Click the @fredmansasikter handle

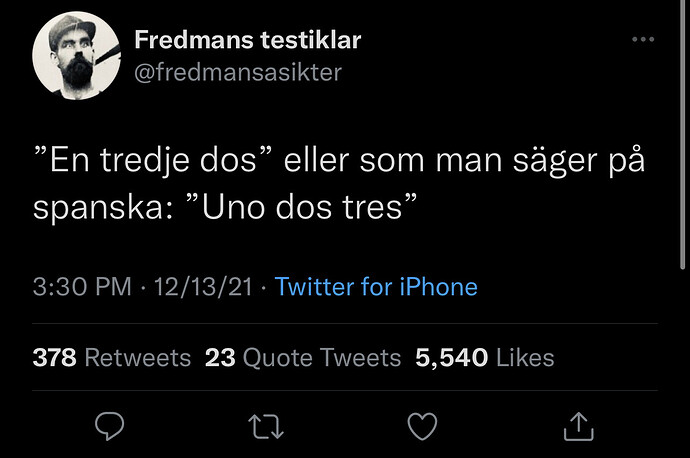pyautogui.click(x=238, y=72)
